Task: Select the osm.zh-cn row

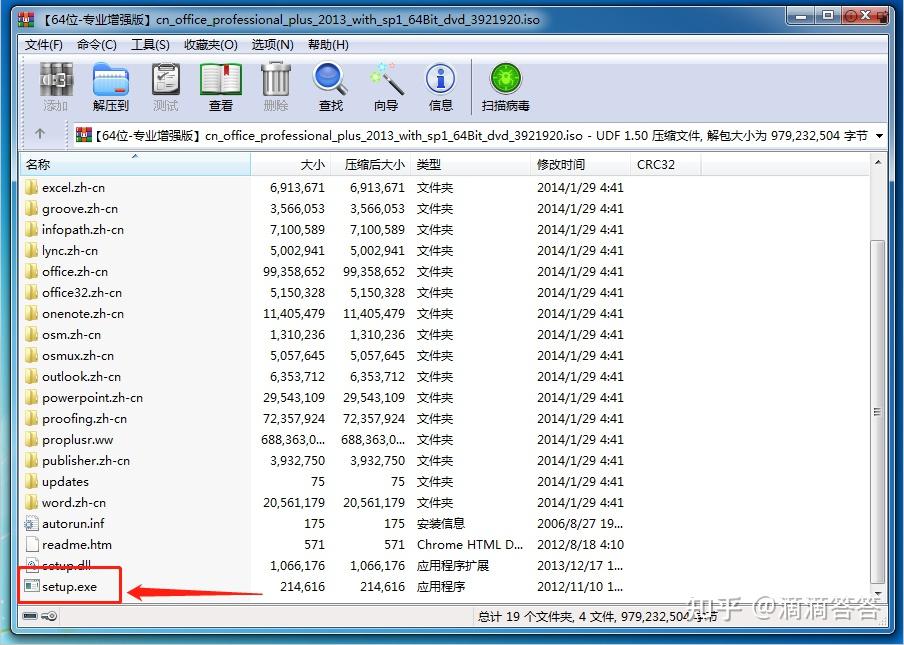Action: point(444,334)
